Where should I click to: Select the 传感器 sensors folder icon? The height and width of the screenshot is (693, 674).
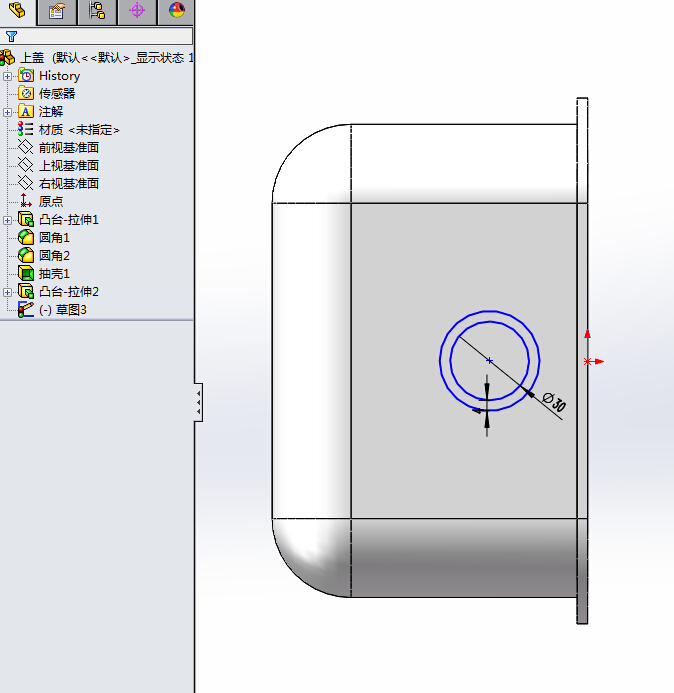pyautogui.click(x=26, y=93)
